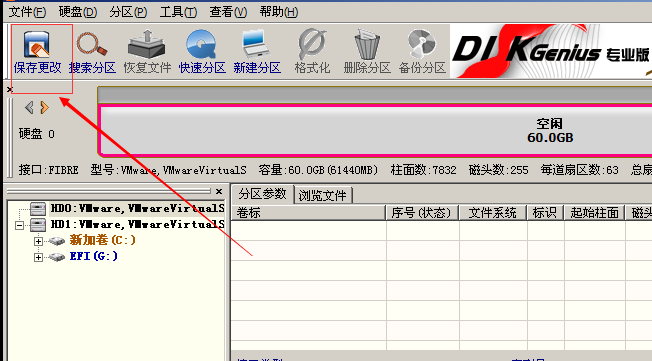Select EFI(G:) partition in tree

(x=94, y=257)
